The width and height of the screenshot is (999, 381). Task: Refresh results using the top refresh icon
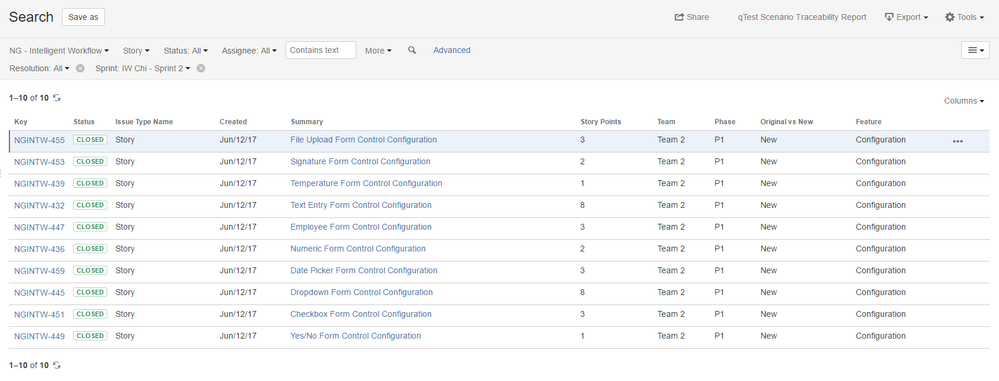57,98
